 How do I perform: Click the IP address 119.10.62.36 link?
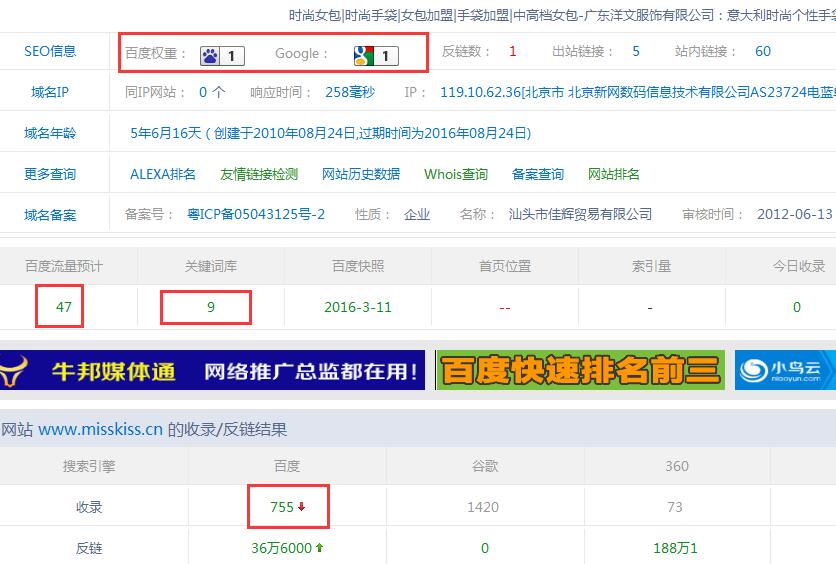pos(481,92)
